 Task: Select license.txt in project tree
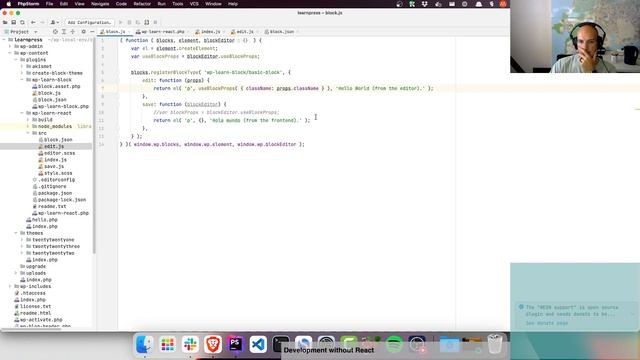pyautogui.click(x=32, y=307)
